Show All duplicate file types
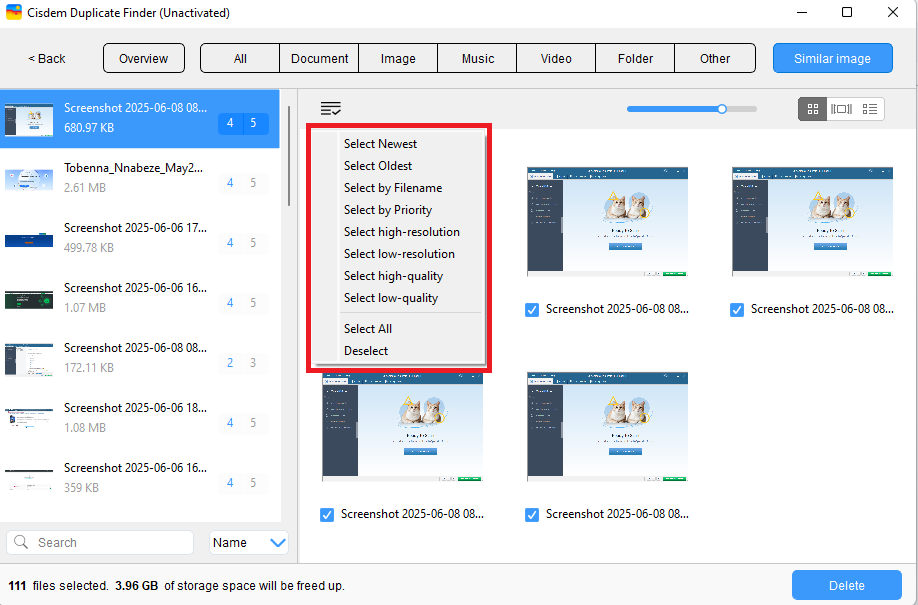This screenshot has width=918, height=605. tap(240, 58)
